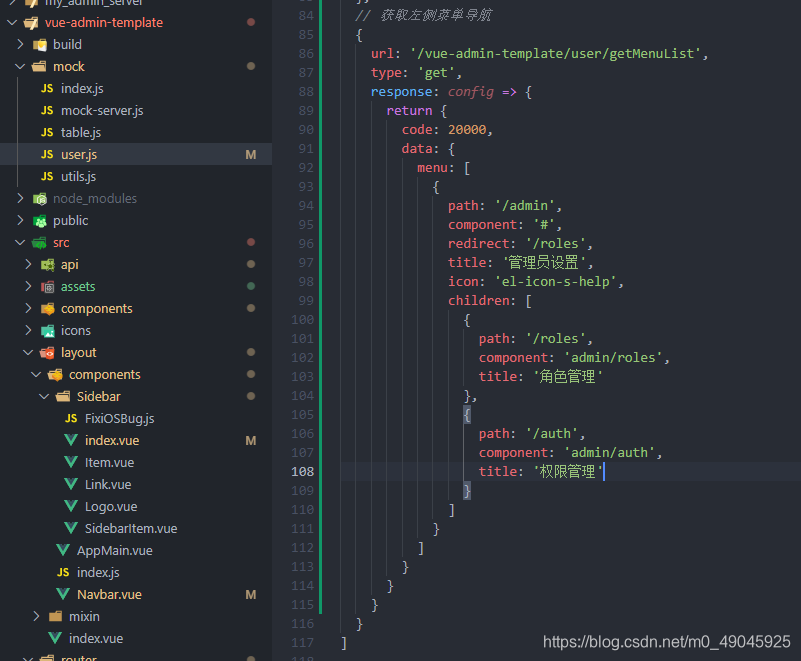This screenshot has width=801, height=661.
Task: Collapse the src folder chevron
Action: click(x=20, y=242)
